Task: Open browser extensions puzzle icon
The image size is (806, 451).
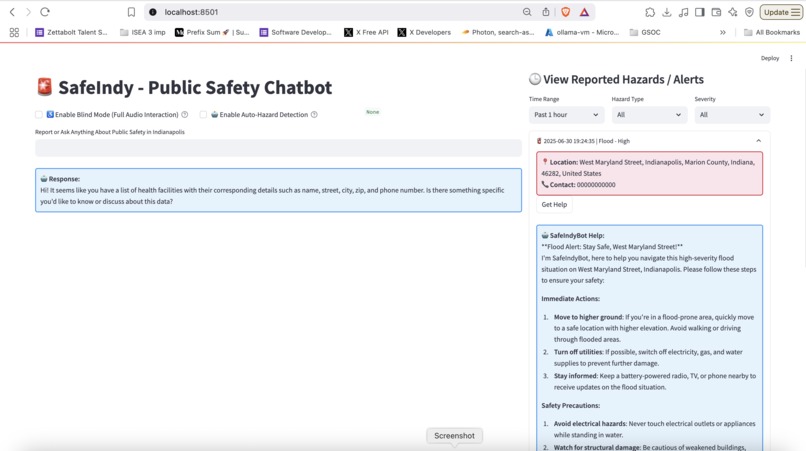Action: click(650, 12)
